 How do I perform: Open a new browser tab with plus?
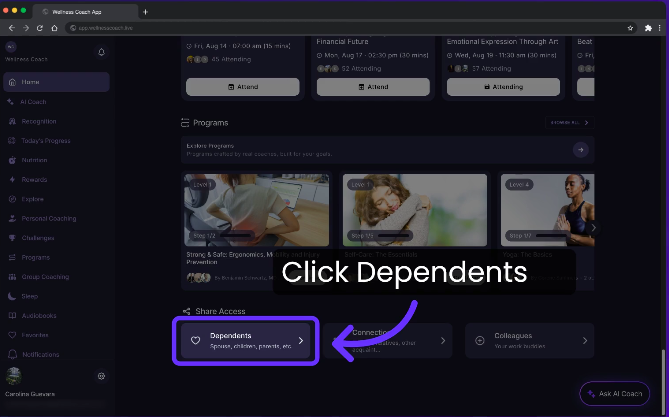point(145,12)
